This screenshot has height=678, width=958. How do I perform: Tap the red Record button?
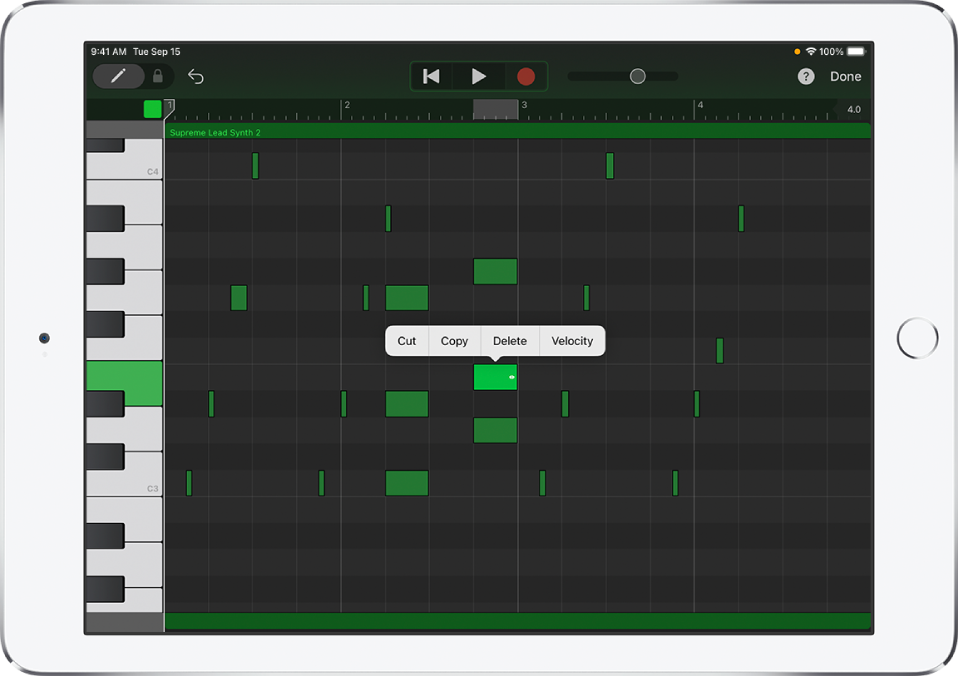coord(526,76)
